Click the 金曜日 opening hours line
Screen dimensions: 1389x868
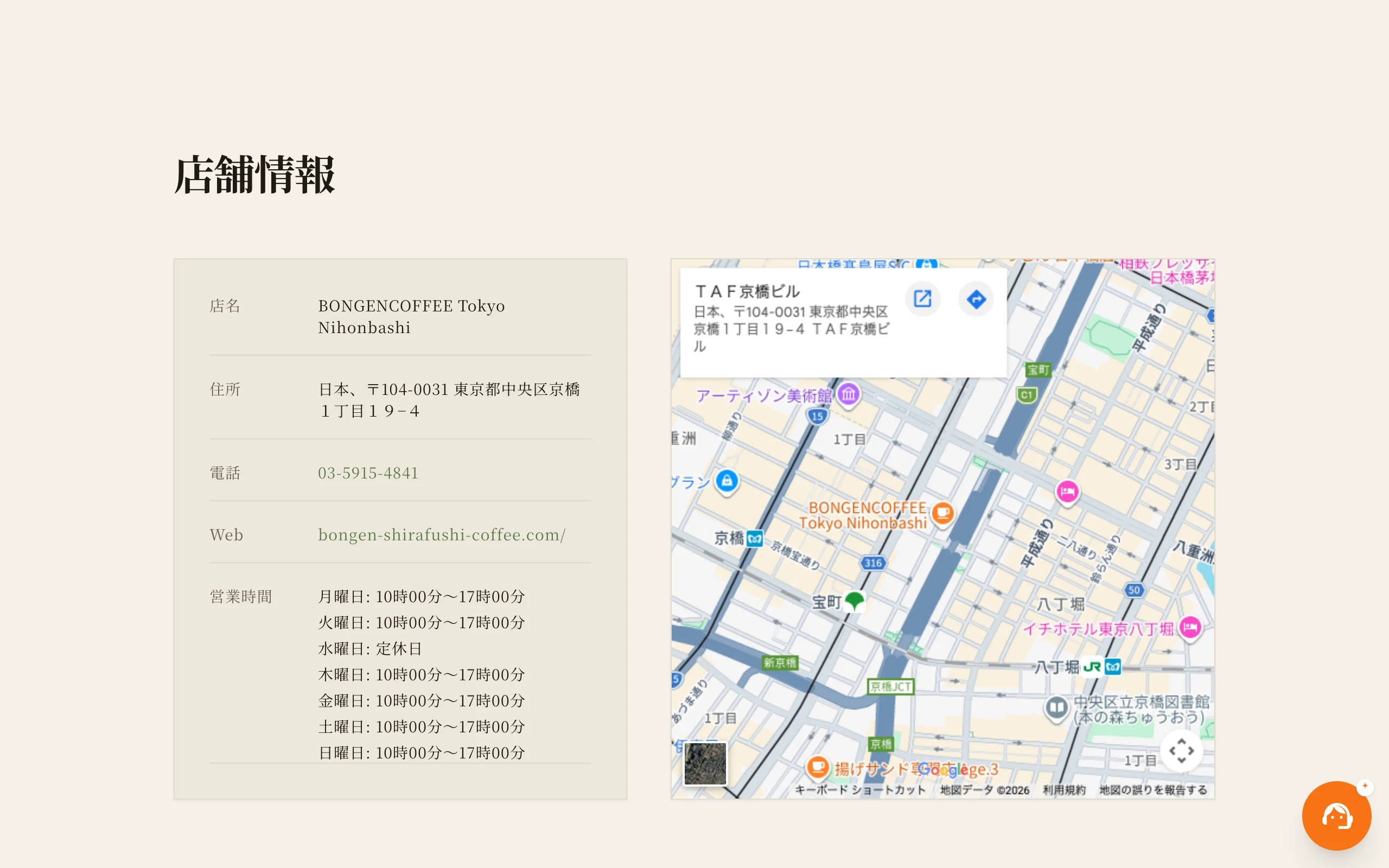tap(422, 700)
